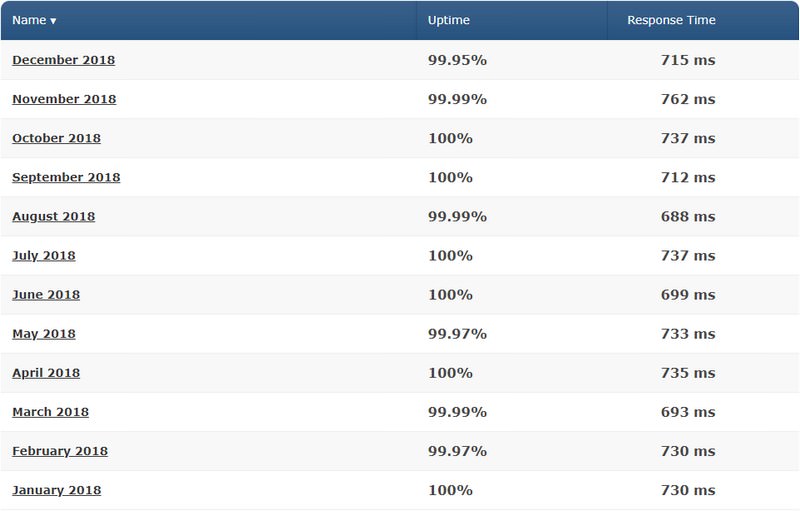Click the 693 ms response time for March
The height and width of the screenshot is (511, 800).
[690, 411]
